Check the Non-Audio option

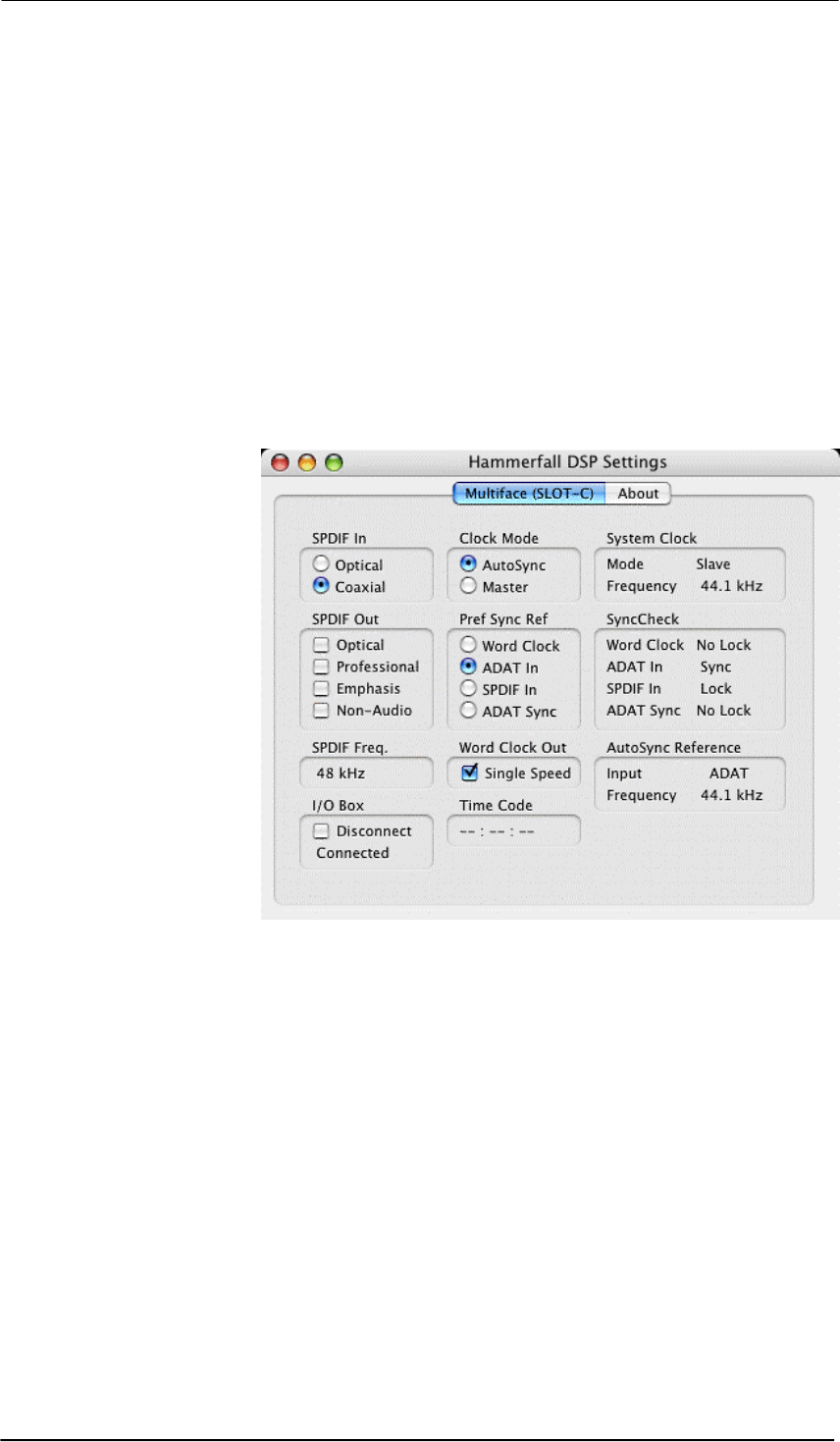(x=321, y=711)
